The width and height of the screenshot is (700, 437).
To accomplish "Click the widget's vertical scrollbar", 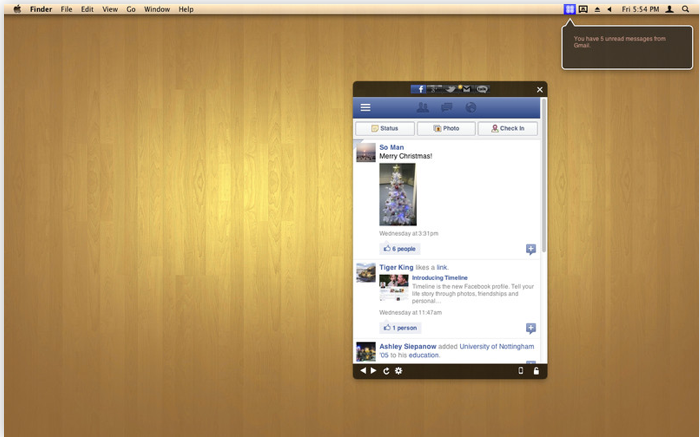I will [x=544, y=175].
